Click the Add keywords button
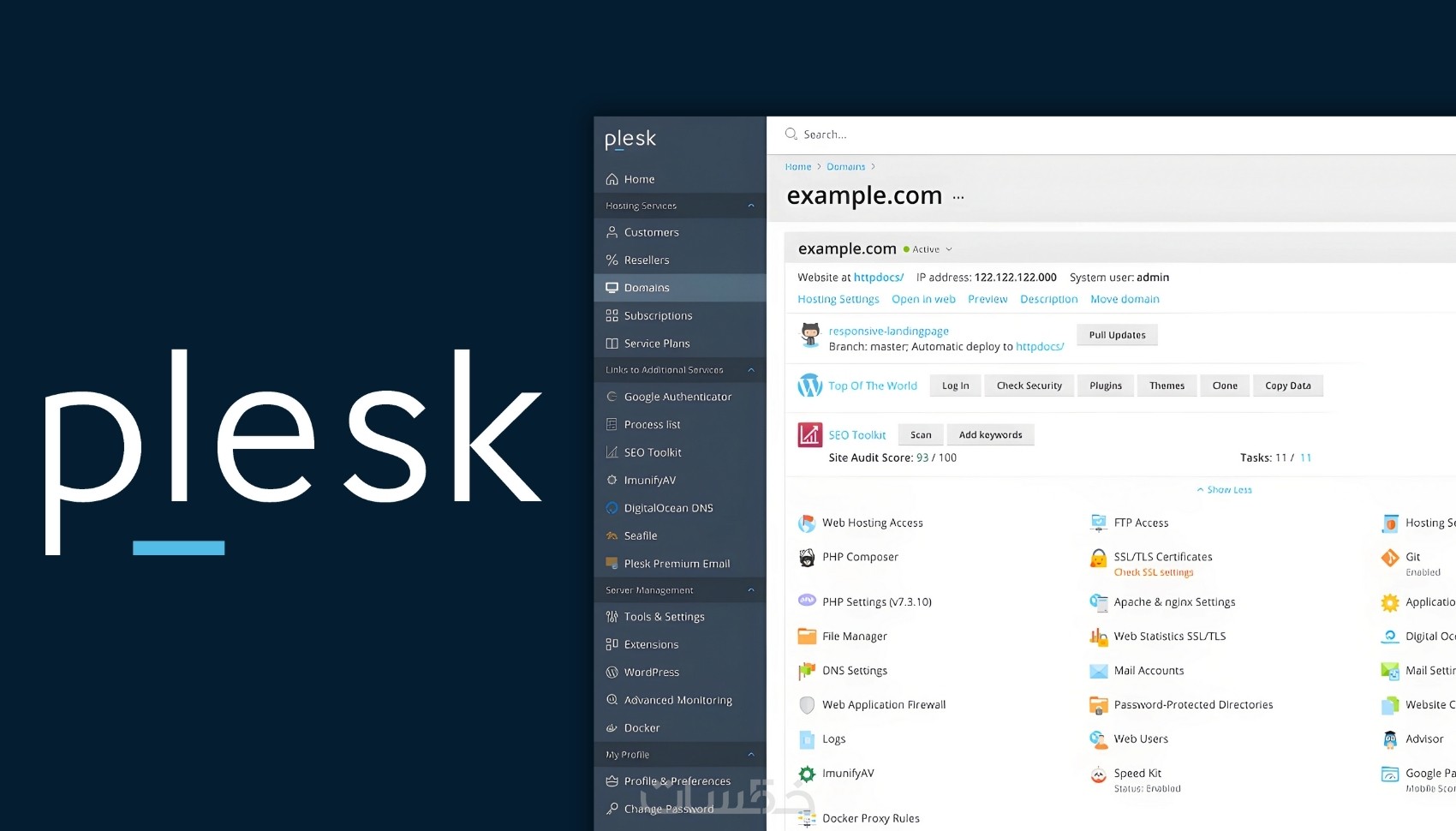1456x831 pixels. [x=991, y=435]
